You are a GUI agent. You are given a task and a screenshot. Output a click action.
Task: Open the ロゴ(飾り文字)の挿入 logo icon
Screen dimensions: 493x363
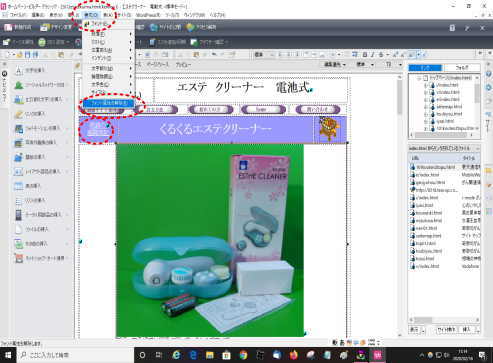(x=19, y=99)
